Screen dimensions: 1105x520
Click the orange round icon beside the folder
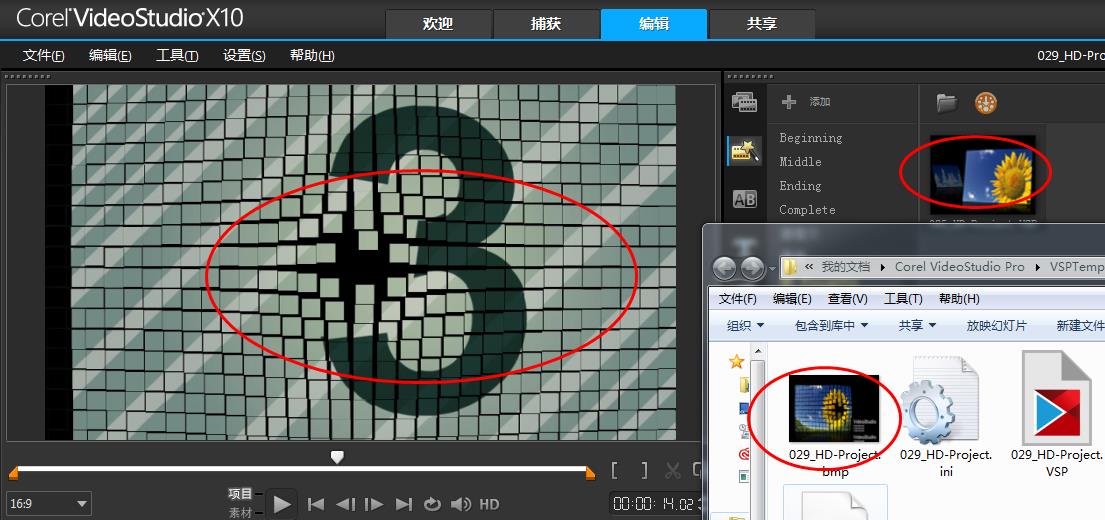987,104
